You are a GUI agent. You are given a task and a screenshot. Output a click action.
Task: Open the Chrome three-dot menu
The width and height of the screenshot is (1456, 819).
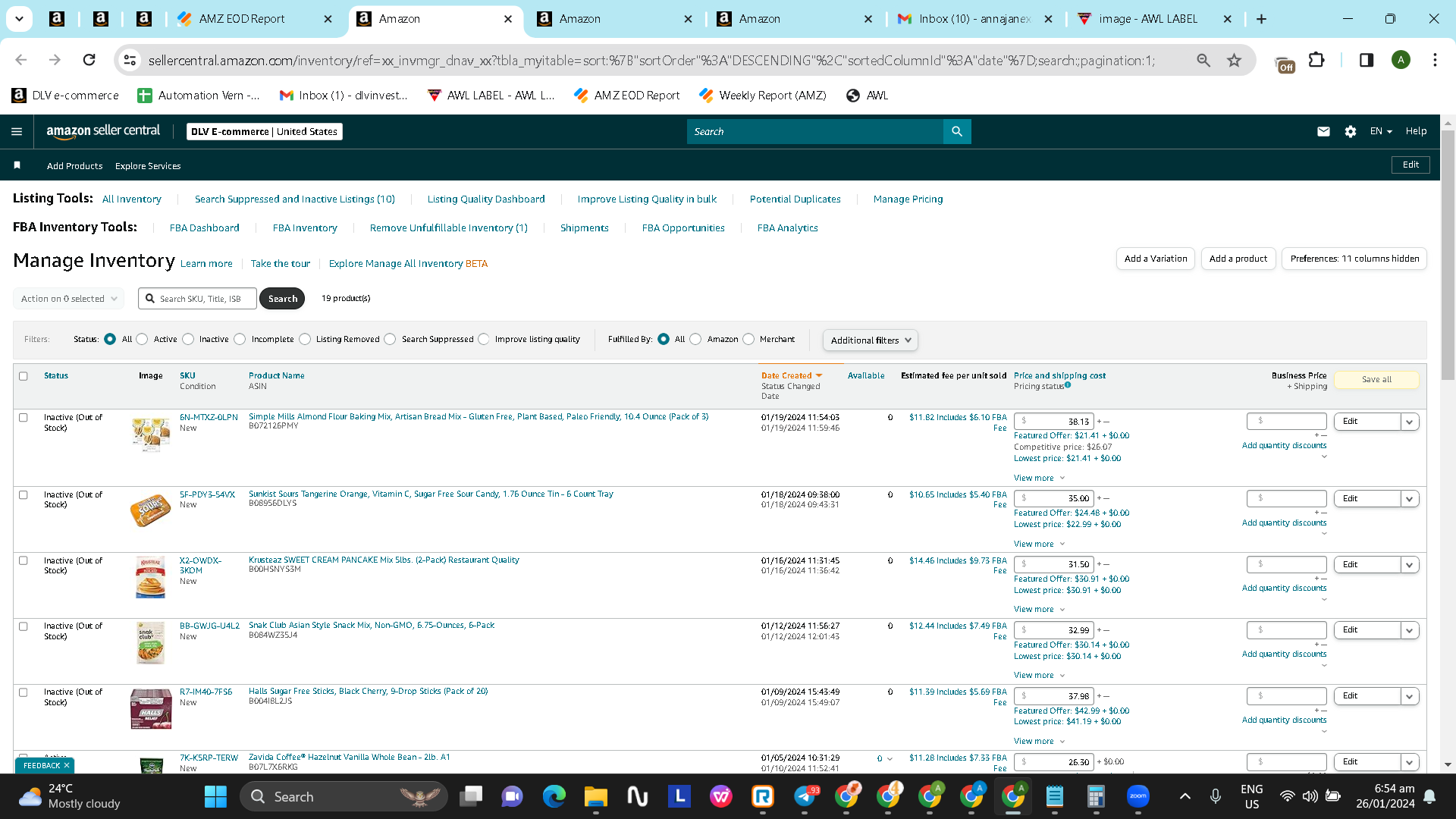[1435, 60]
